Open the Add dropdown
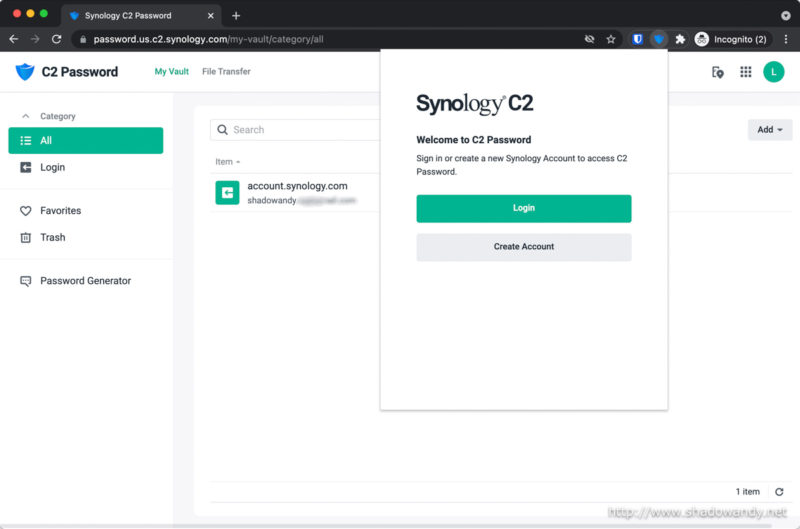 [770, 130]
